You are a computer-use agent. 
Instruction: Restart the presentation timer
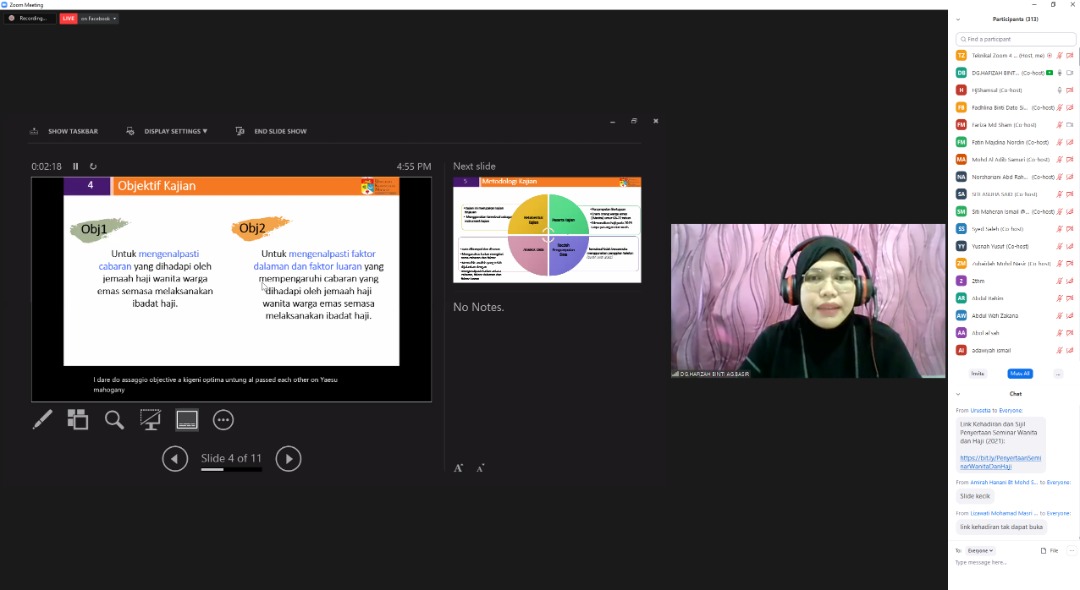93,166
